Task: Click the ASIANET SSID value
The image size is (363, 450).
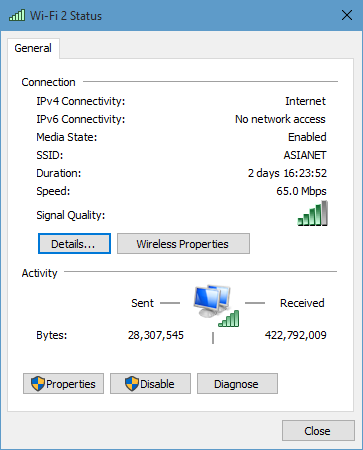Action: [x=305, y=155]
